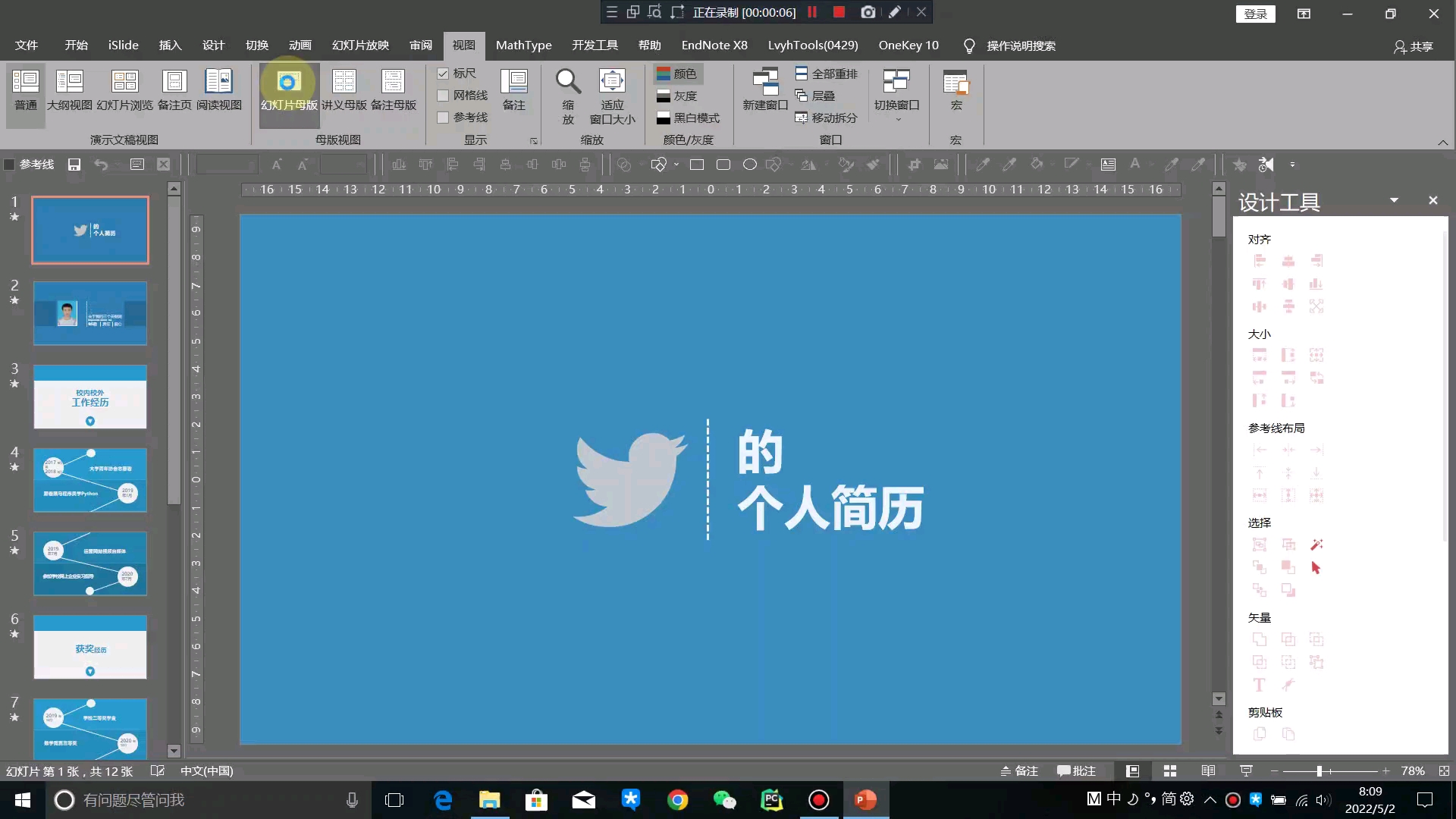Click the magic wand icon in 选择
Viewport: 1456px width, 819px height.
[x=1316, y=544]
